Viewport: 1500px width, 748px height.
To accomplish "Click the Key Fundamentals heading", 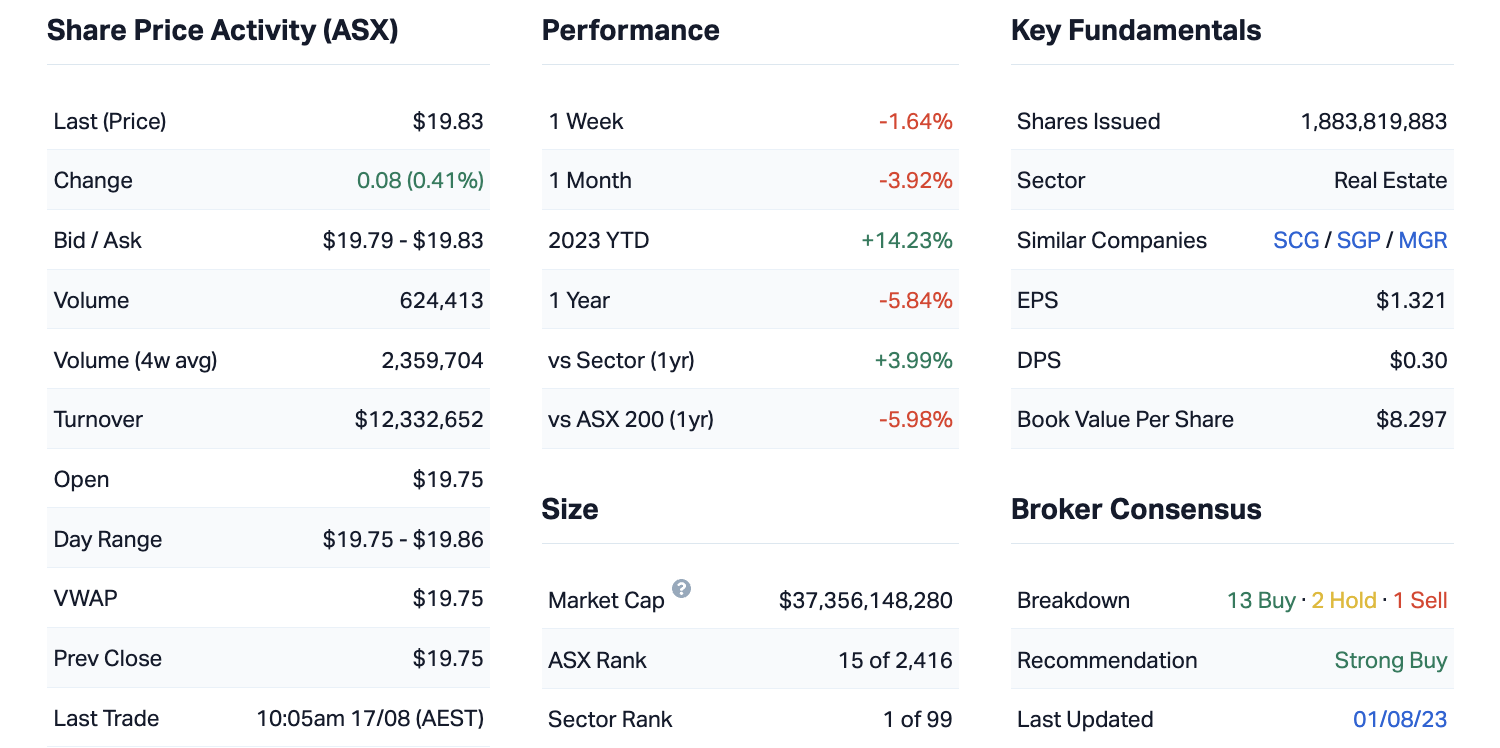I will 1136,30.
